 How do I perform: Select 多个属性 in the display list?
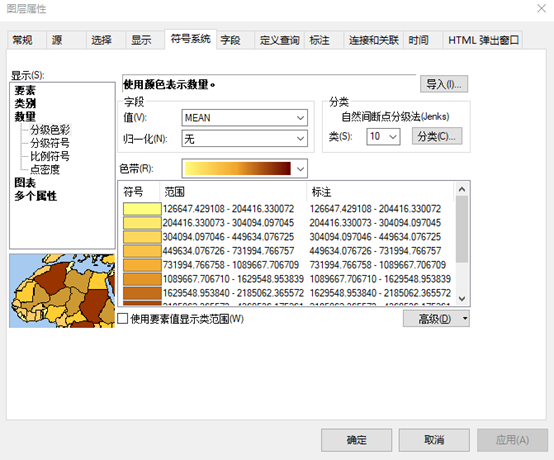[x=35, y=196]
